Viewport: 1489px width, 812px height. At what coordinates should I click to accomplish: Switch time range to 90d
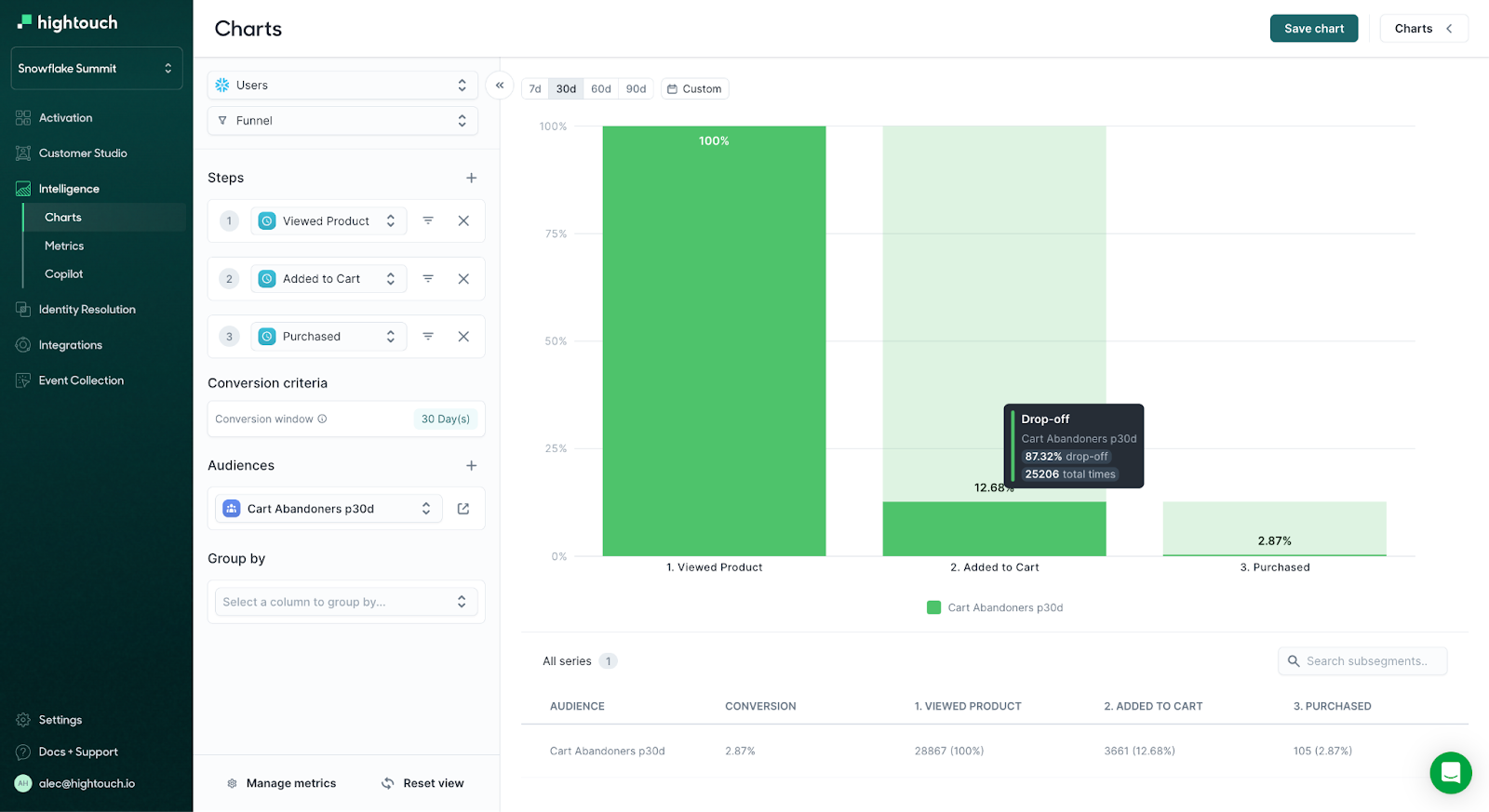[x=636, y=89]
